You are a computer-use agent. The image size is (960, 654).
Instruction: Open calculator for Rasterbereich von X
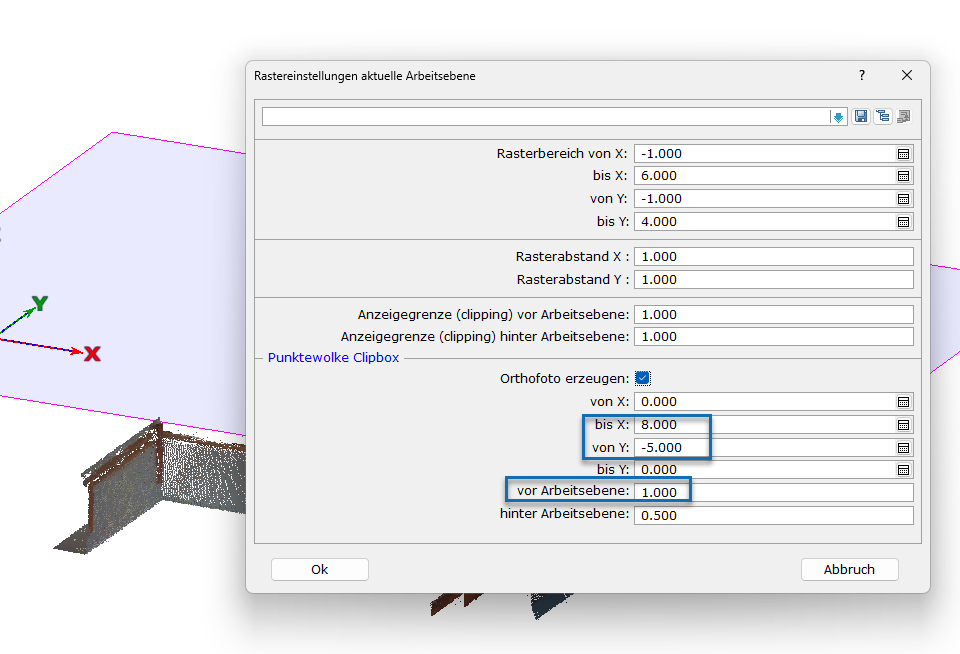[x=903, y=154]
